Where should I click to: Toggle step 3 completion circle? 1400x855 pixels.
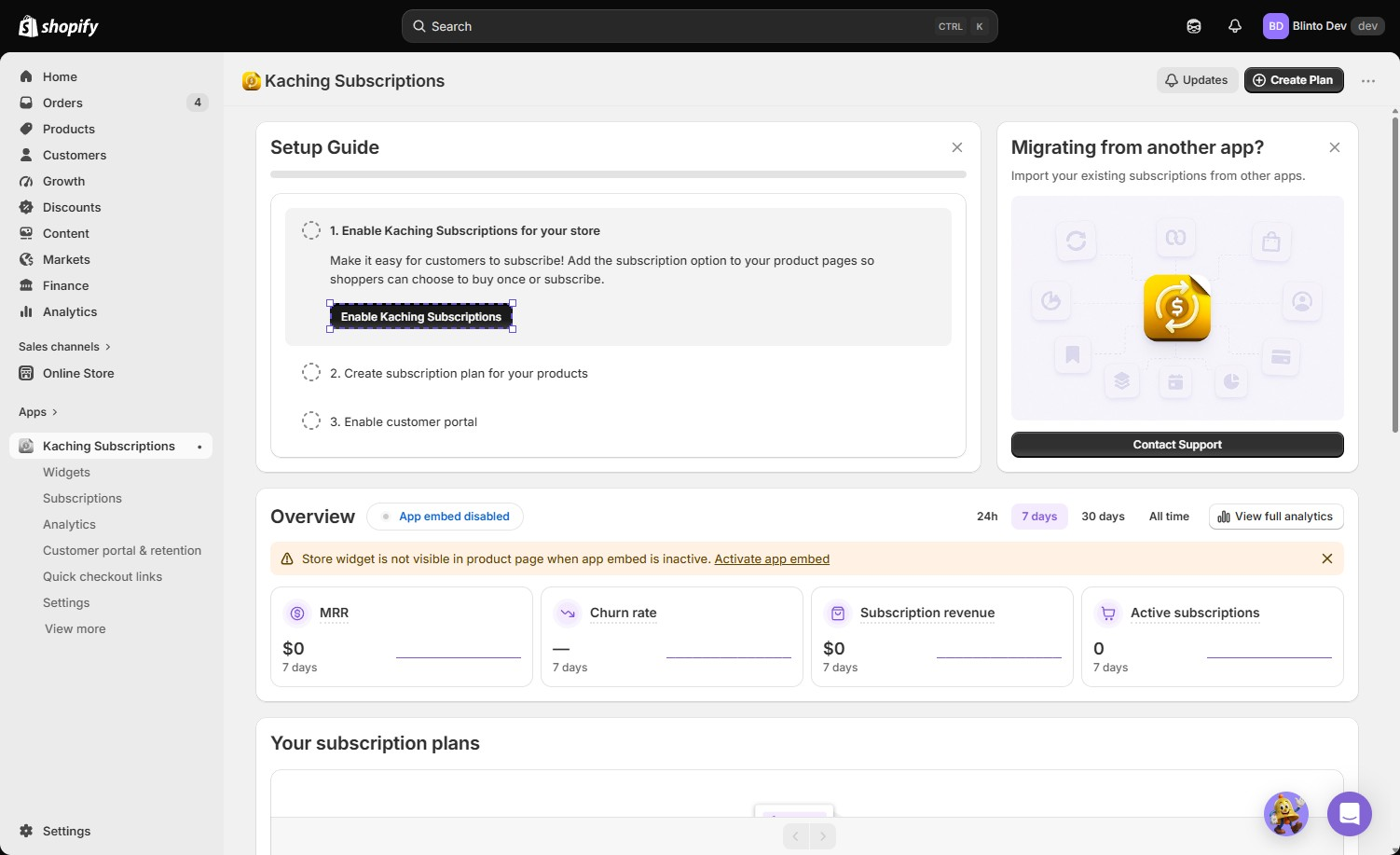click(x=311, y=421)
